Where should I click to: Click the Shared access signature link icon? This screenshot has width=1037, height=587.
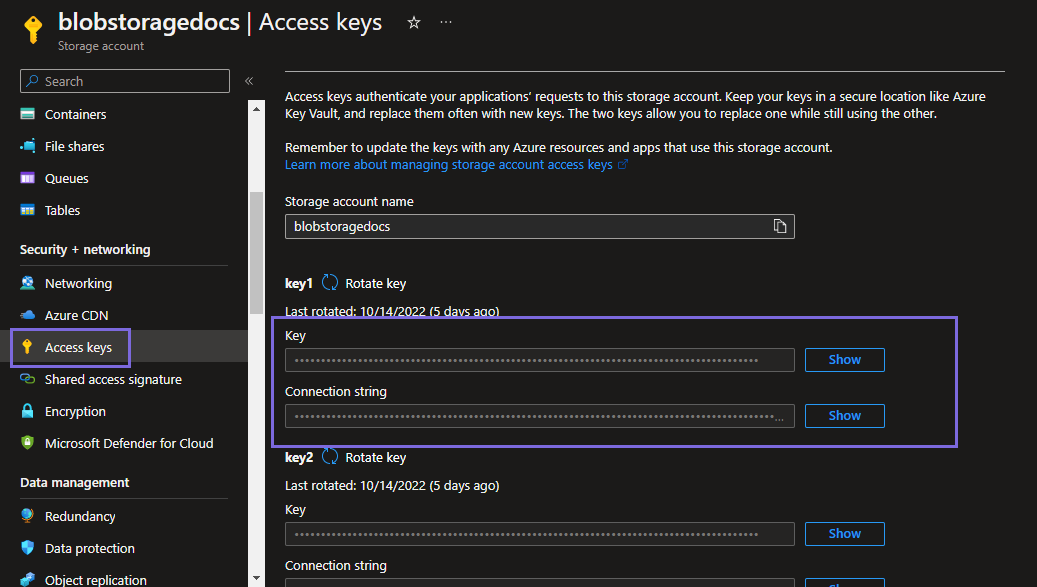(27, 379)
